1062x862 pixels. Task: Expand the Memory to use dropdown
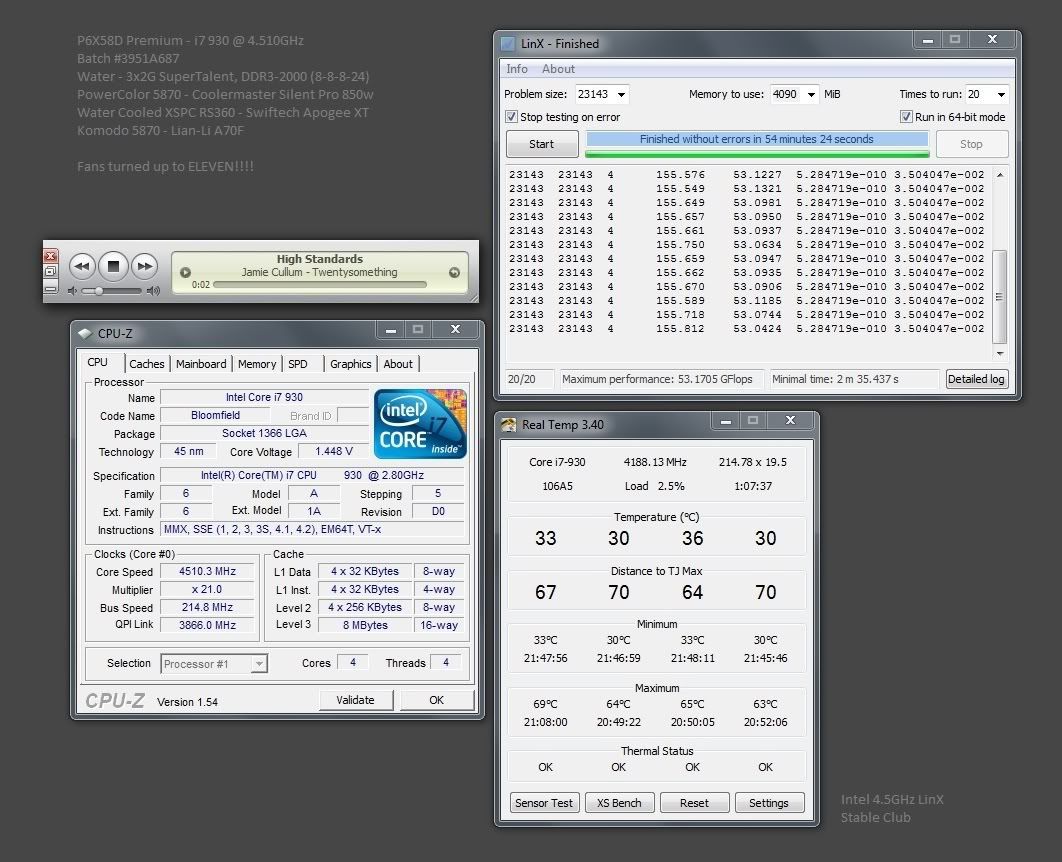click(809, 95)
